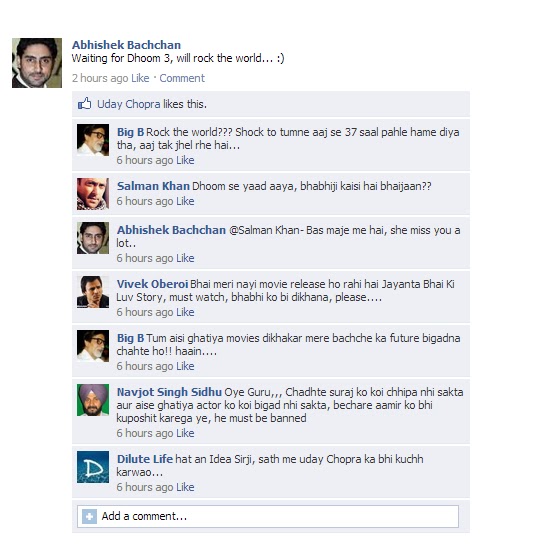Like the main Dhoom 3 post
This screenshot has height=547, width=545.
pos(140,78)
